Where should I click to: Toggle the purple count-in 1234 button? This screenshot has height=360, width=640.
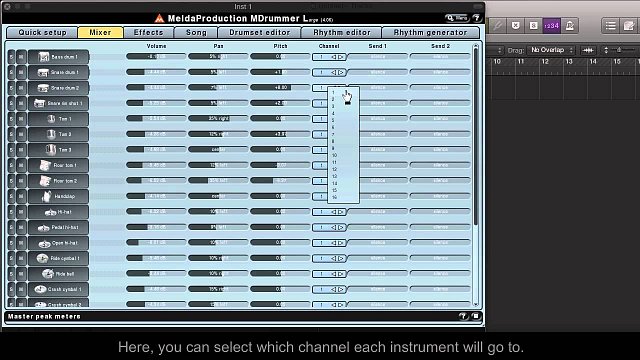point(551,26)
